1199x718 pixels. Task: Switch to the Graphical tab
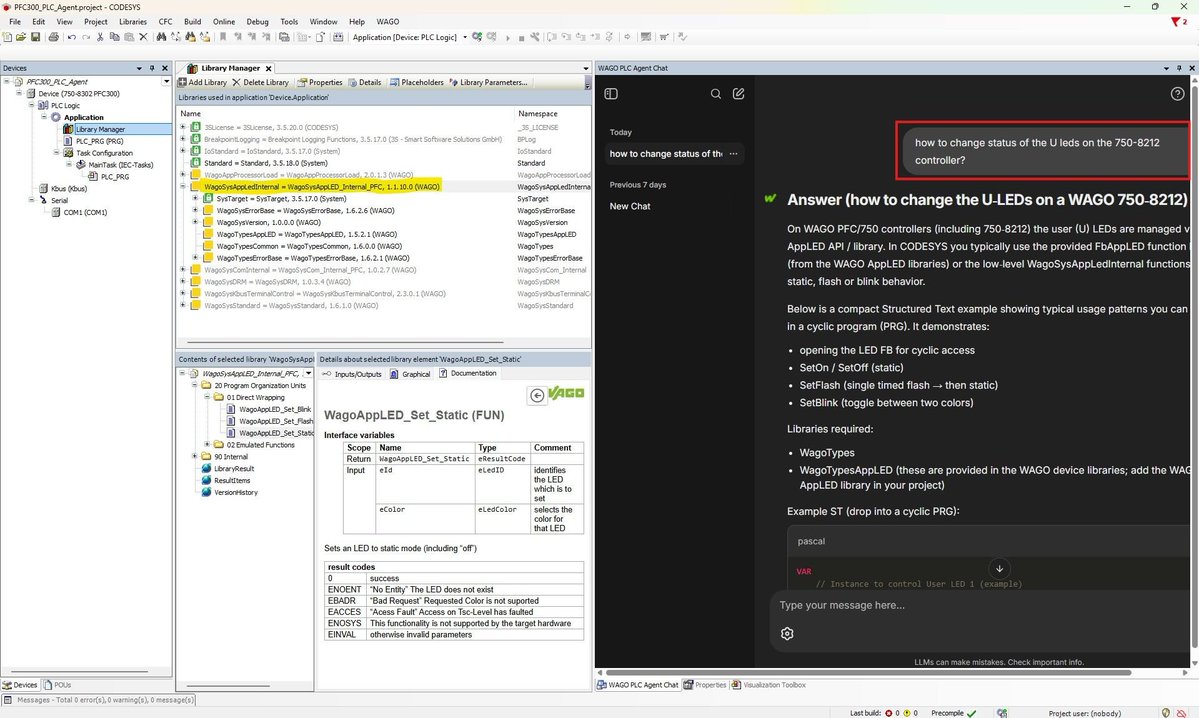pos(411,374)
